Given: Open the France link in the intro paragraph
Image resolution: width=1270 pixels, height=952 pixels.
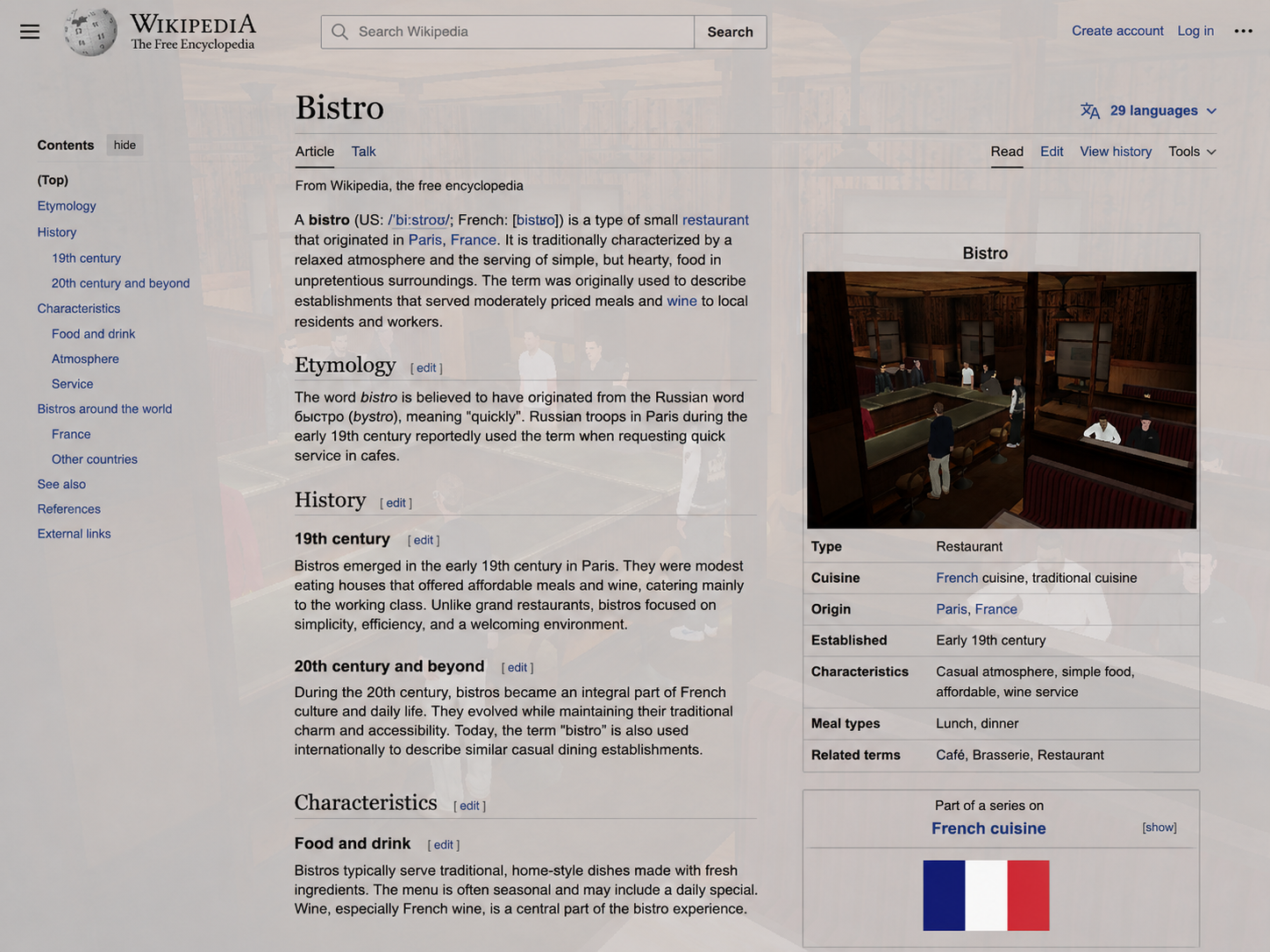Looking at the screenshot, I should (x=474, y=240).
